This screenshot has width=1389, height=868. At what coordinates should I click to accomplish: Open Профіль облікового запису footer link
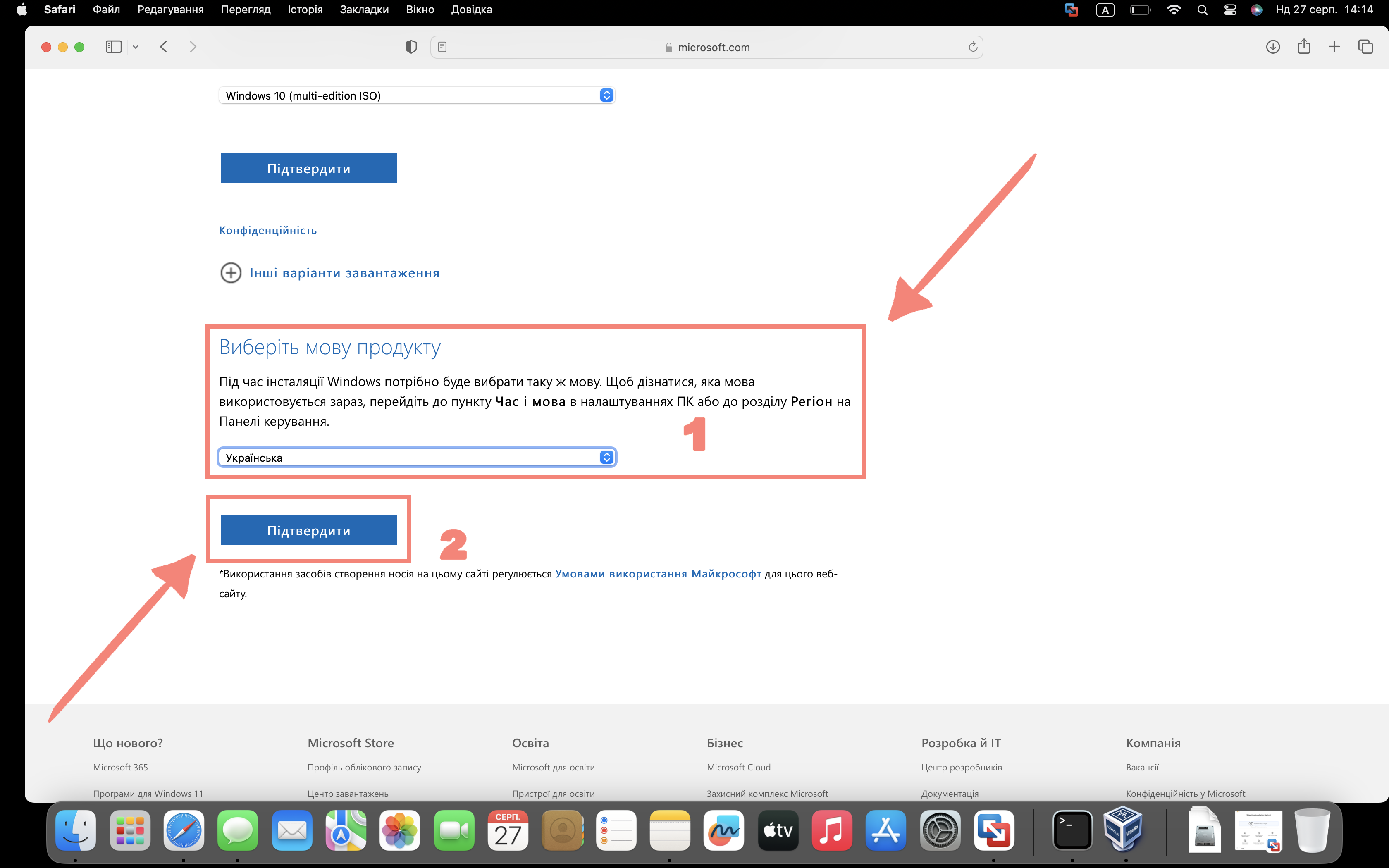pos(365,767)
